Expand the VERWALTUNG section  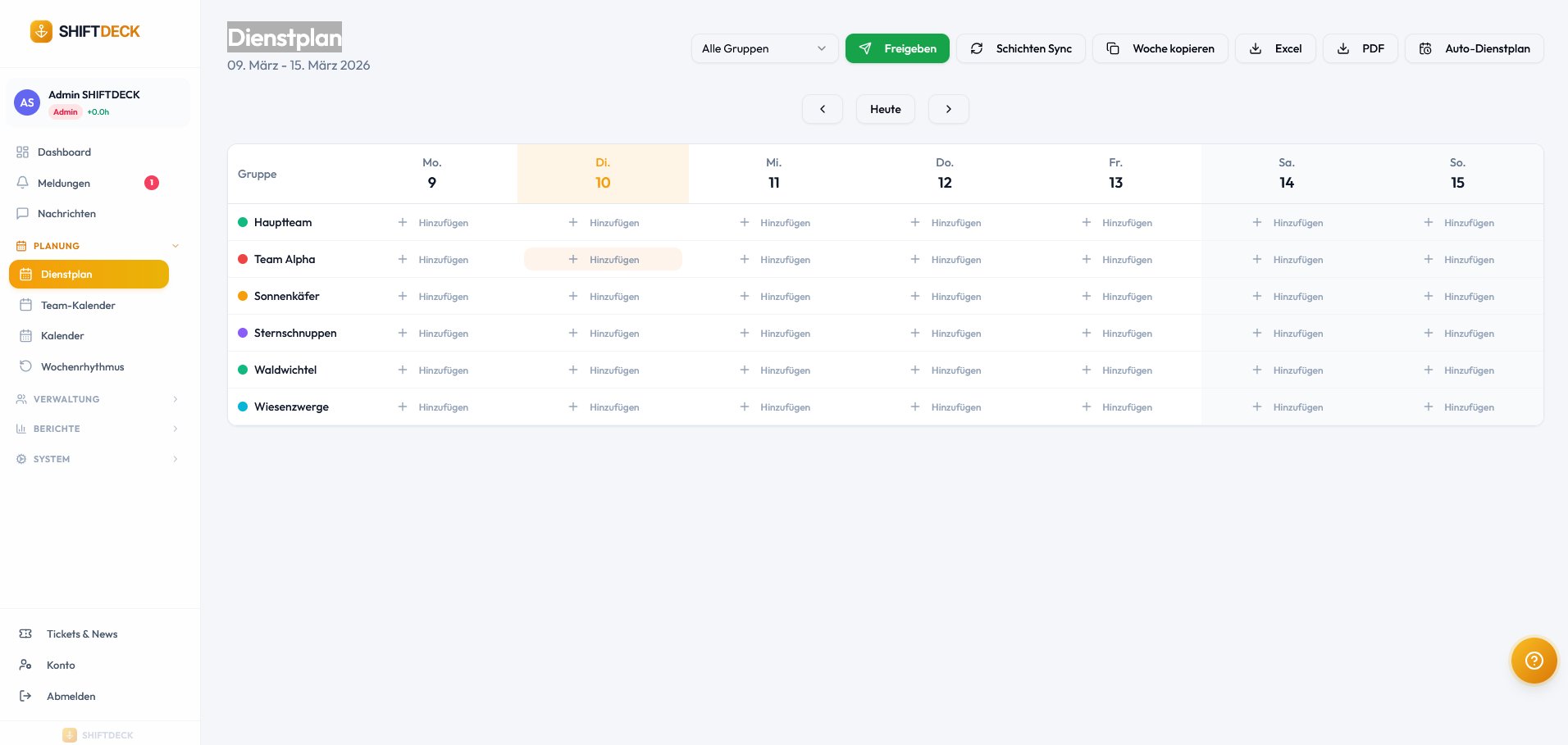[175, 399]
